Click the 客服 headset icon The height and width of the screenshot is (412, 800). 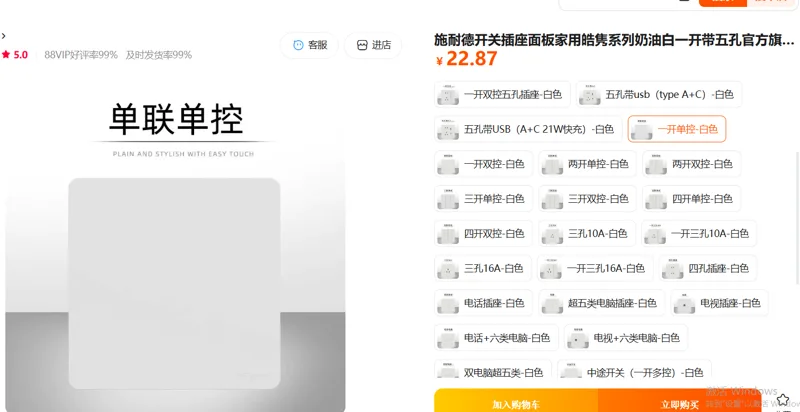pos(298,45)
